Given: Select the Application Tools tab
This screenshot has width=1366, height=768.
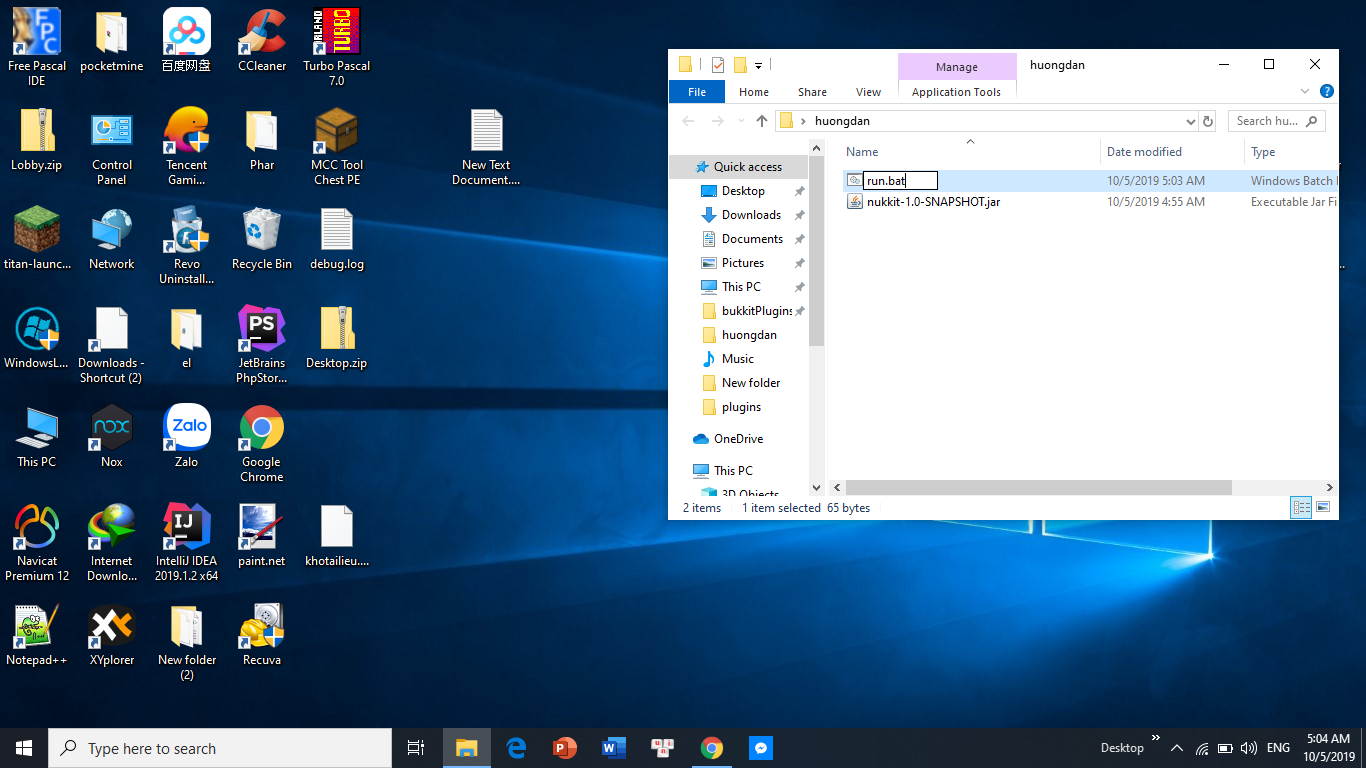Looking at the screenshot, I should pyautogui.click(x=956, y=92).
